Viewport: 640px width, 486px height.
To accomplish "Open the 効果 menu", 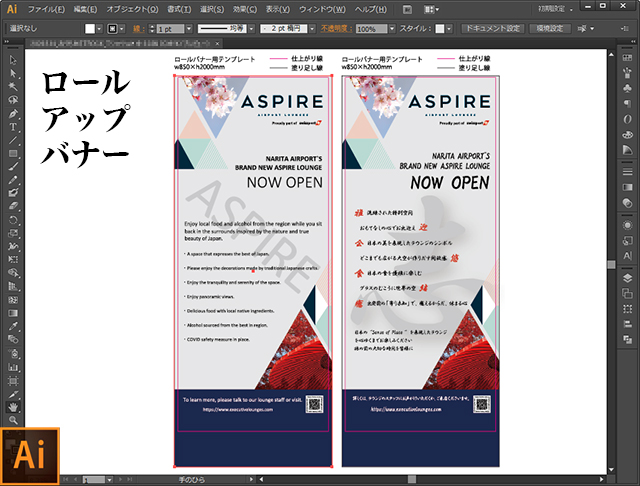I will (x=245, y=9).
